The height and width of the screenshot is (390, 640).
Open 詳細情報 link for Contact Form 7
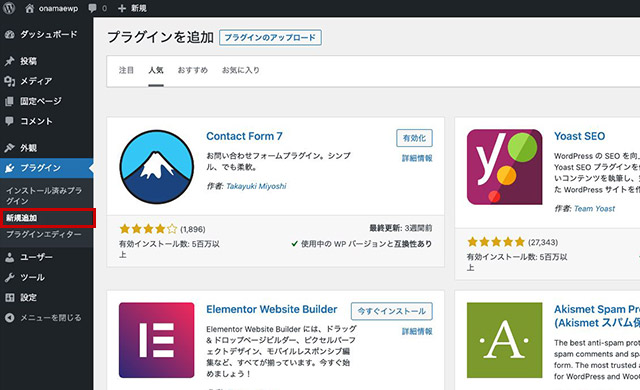(x=417, y=158)
